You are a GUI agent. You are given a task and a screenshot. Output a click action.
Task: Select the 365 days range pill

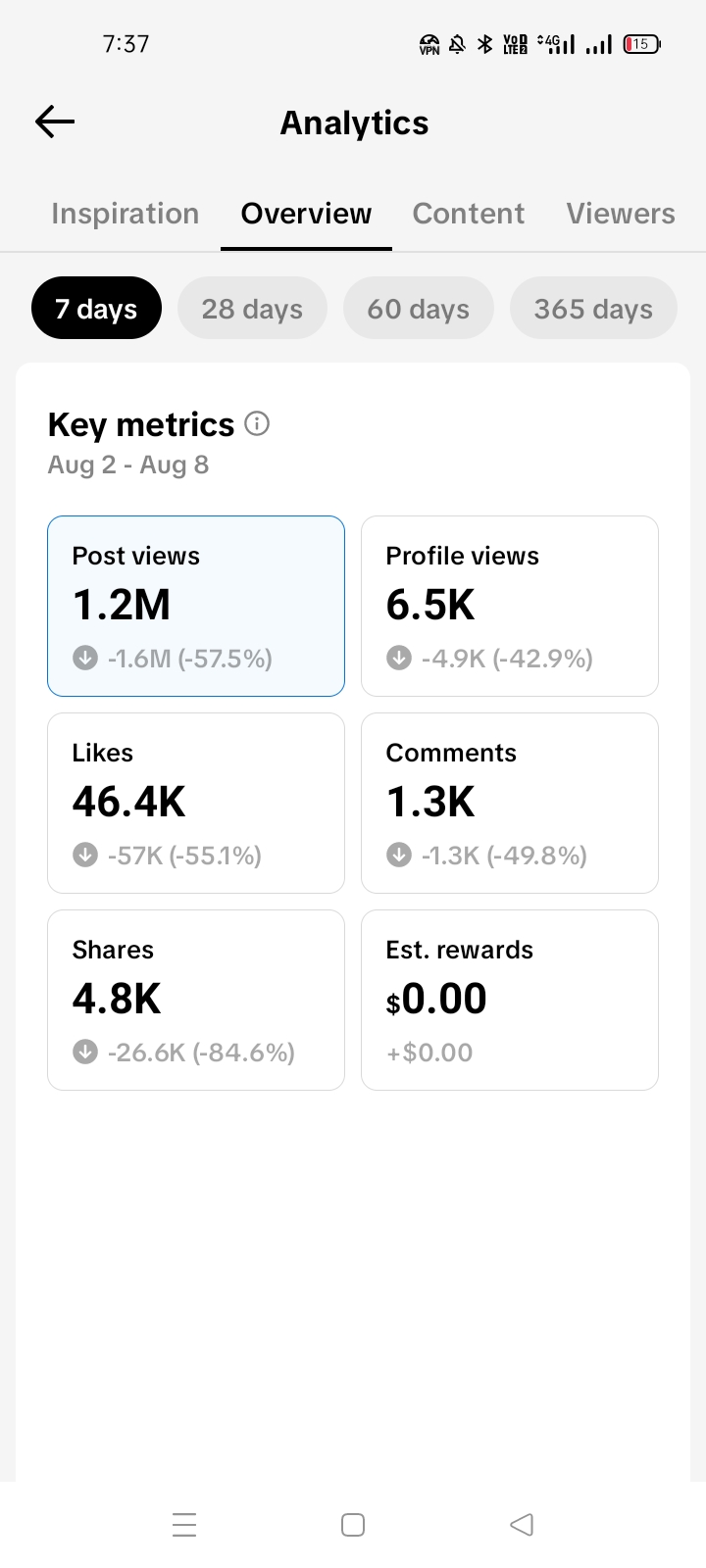point(593,308)
